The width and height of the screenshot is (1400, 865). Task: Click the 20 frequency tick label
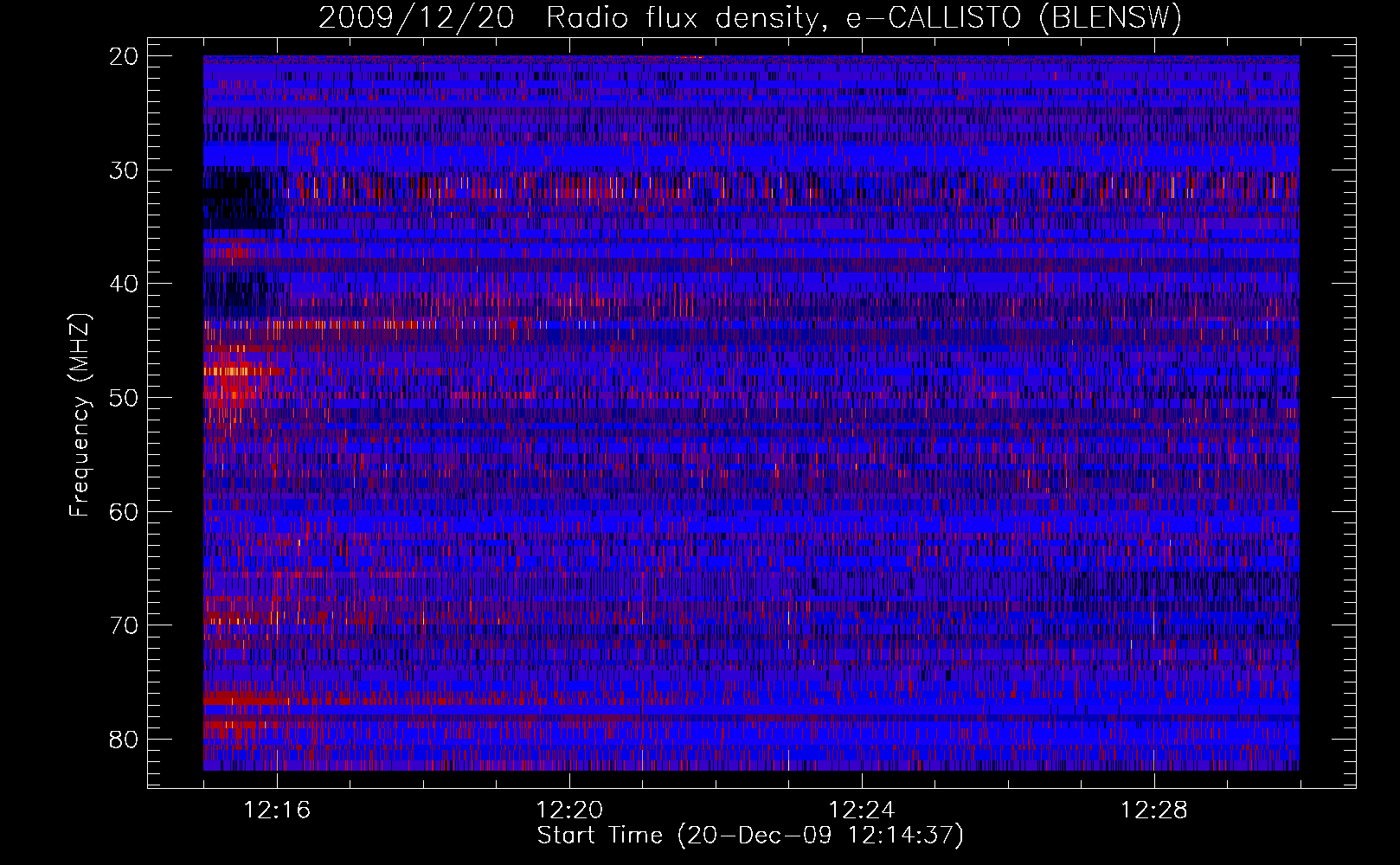click(125, 56)
